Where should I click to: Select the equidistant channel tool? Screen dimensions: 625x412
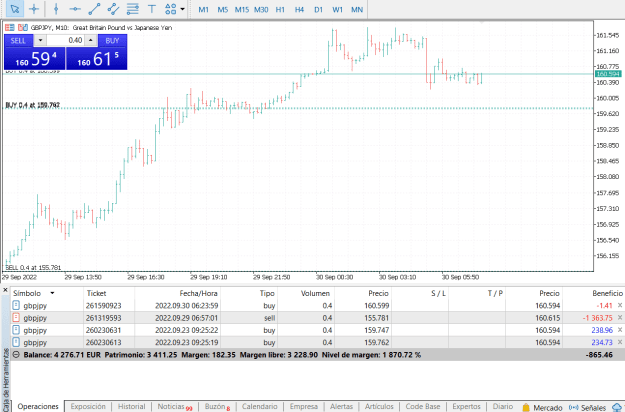point(113,9)
